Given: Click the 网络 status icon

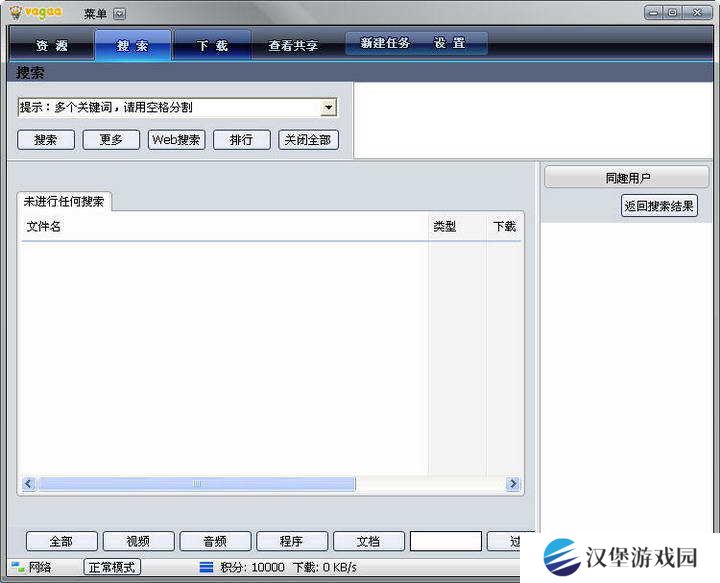Looking at the screenshot, I should pos(18,567).
